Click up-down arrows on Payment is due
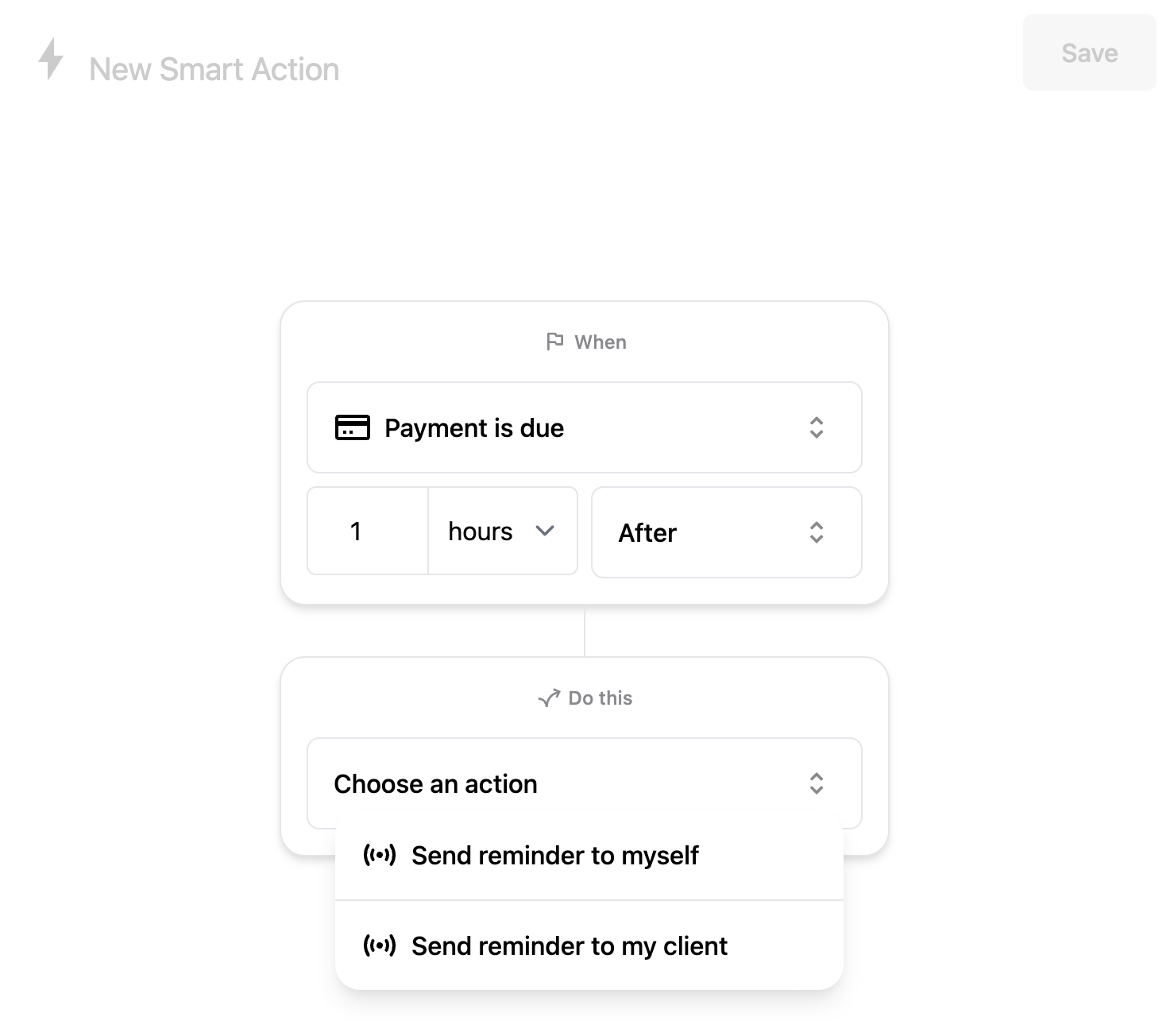Viewport: 1174px width, 1036px height. [817, 427]
